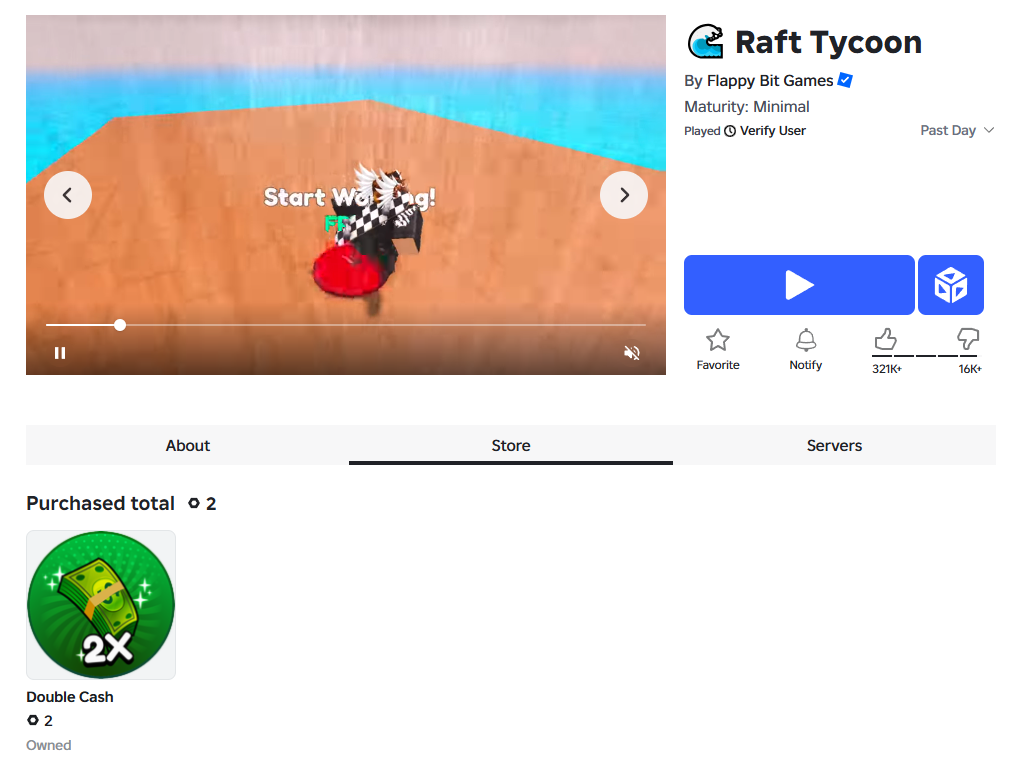Dislike the game with thumbs down
The width and height of the screenshot is (1012, 767).
click(x=967, y=339)
